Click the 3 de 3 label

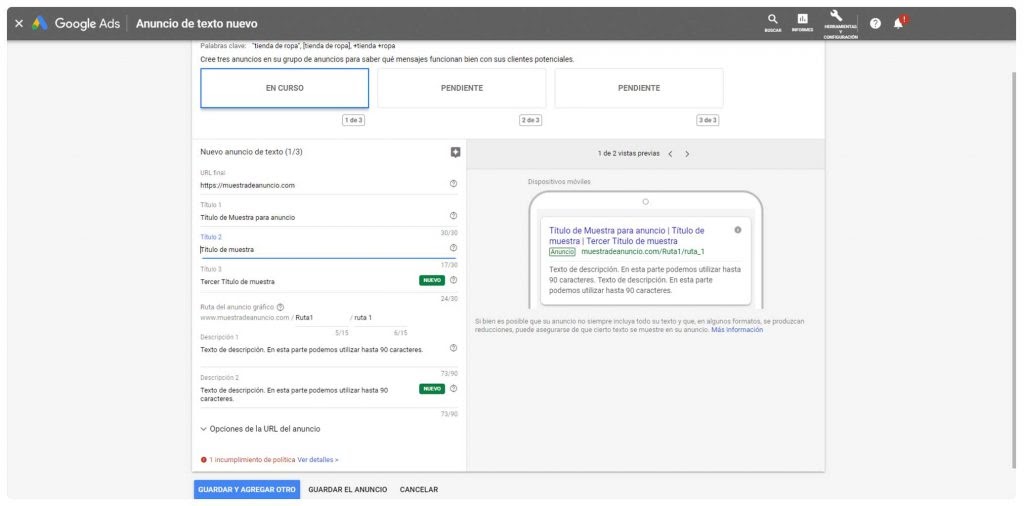click(708, 120)
